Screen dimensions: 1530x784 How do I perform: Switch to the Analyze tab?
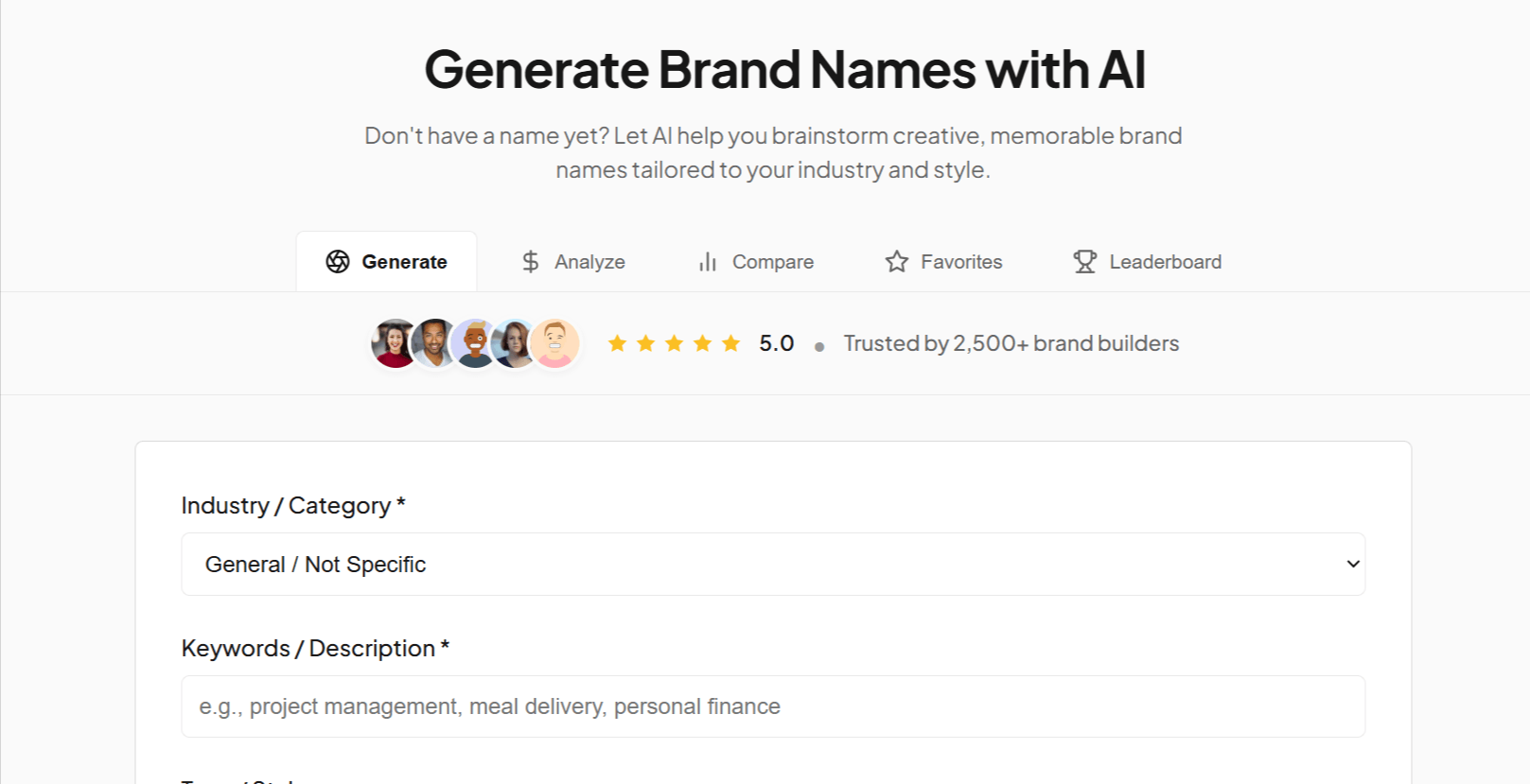tap(589, 262)
